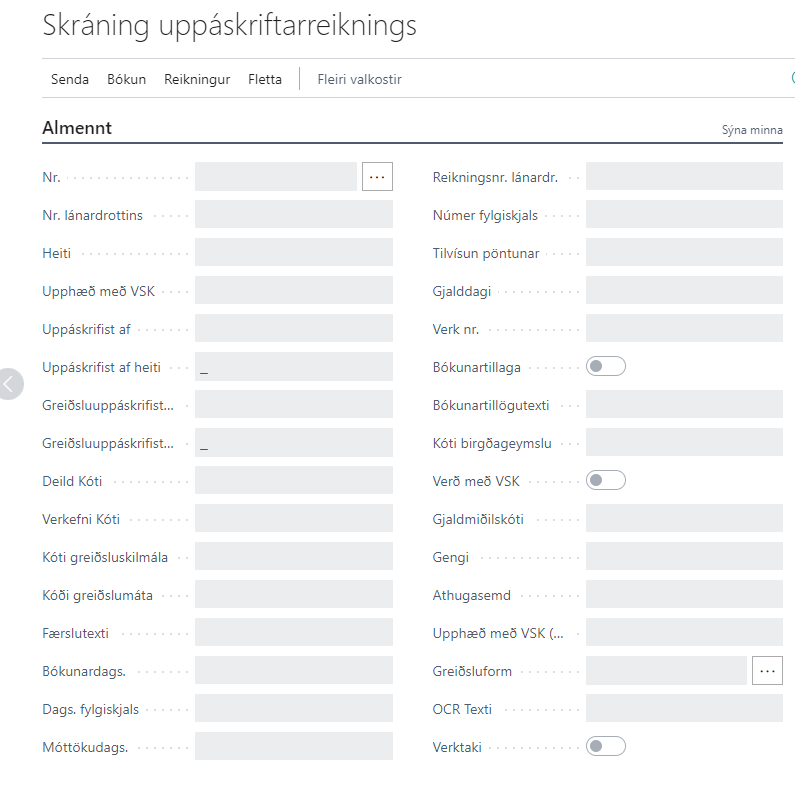This screenshot has height=795, width=795.
Task: Click the Fletta action
Action: click(x=265, y=79)
